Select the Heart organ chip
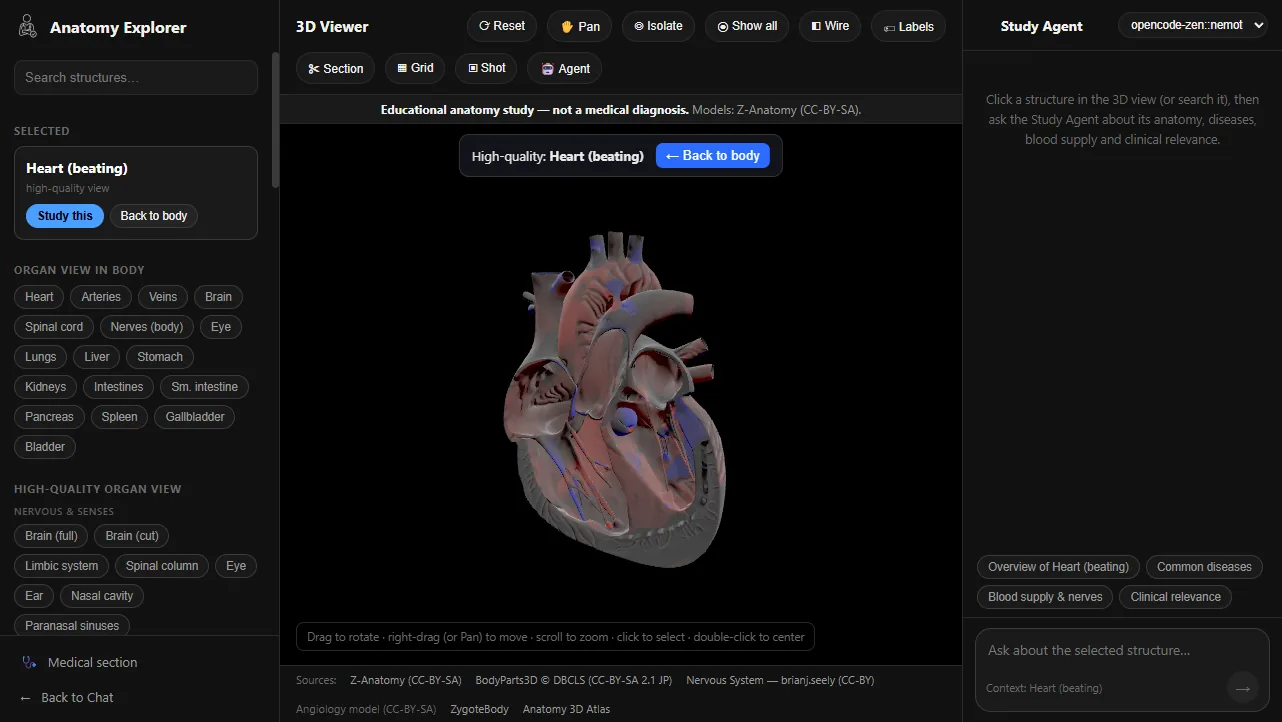The height and width of the screenshot is (722, 1282). click(x=39, y=297)
